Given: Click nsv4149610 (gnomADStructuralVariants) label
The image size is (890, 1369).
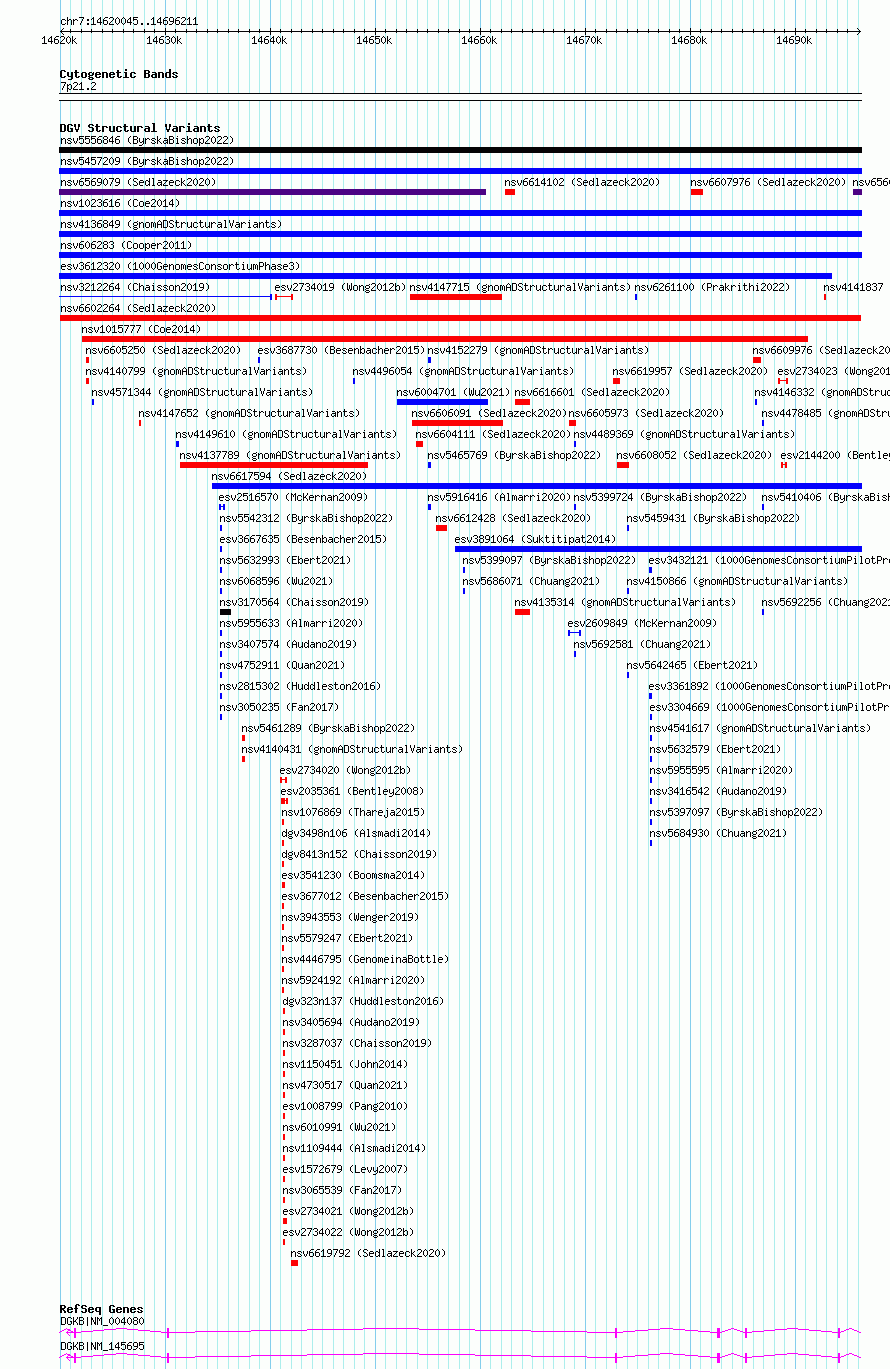Looking at the screenshot, I should point(286,434).
